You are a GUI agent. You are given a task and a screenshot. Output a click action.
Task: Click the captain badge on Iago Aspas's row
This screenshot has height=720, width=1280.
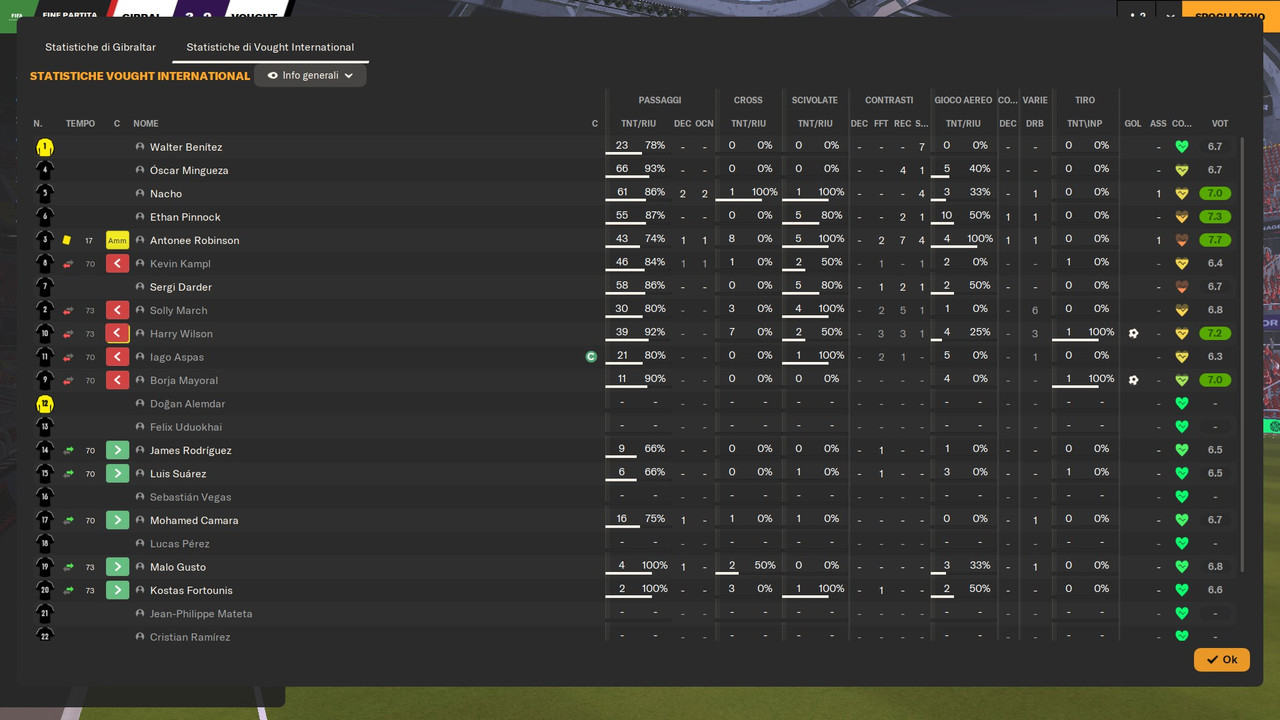(x=592, y=357)
